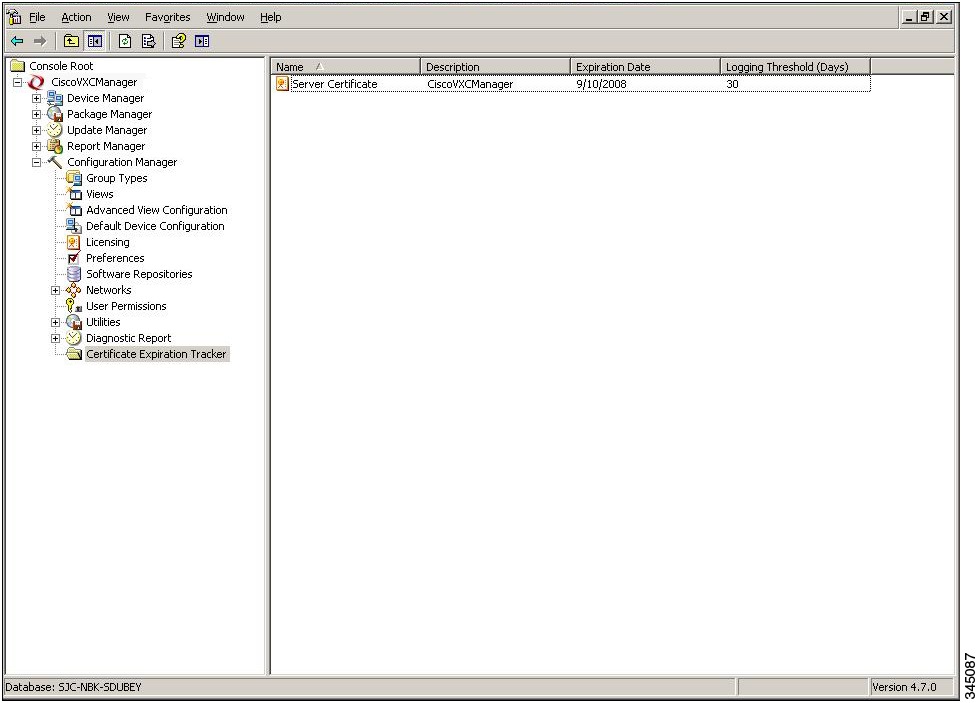Click the Preferences checkmark icon
This screenshot has width=980, height=703.
[74, 258]
